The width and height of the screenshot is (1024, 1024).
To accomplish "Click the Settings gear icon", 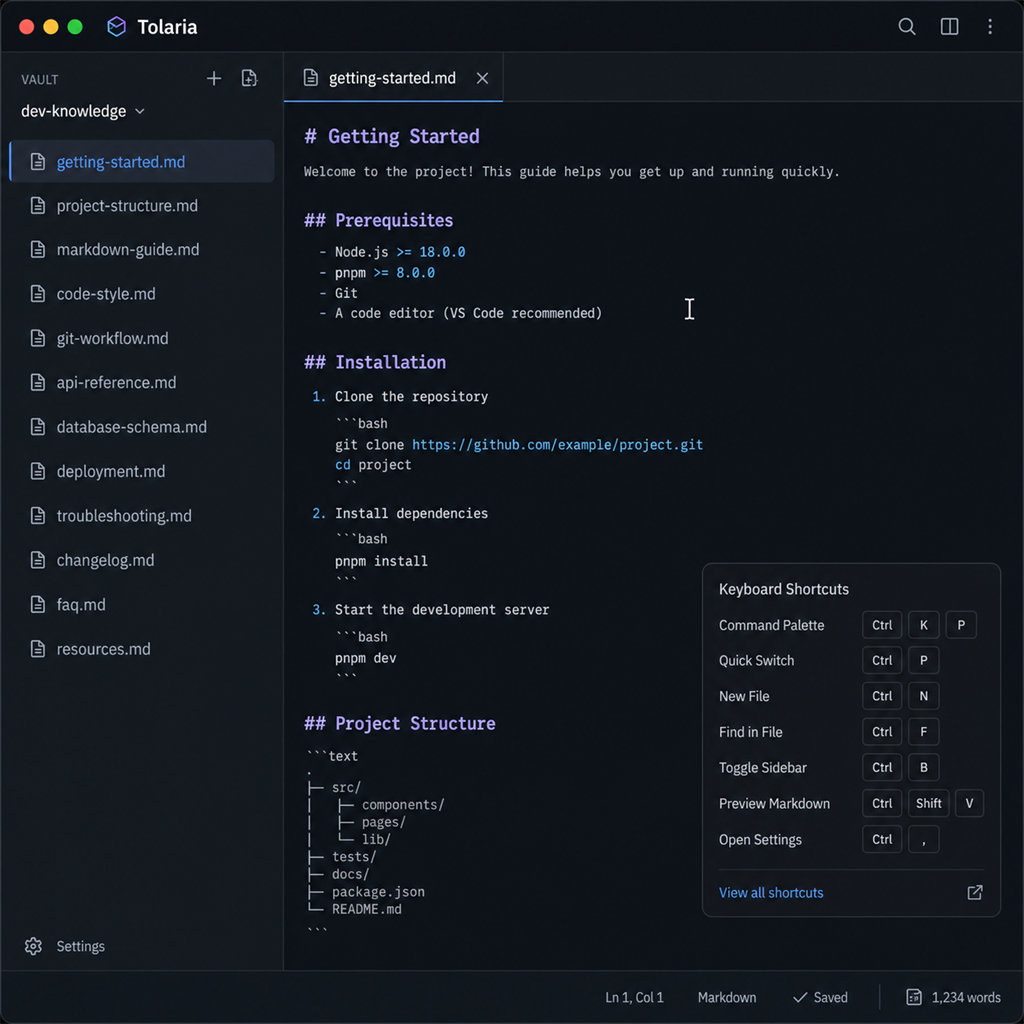I will (33, 946).
